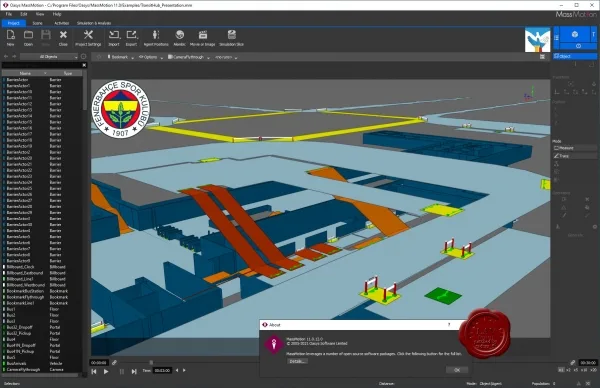Set playback speed to x2
The width and height of the screenshot is (600, 388).
coord(569,370)
